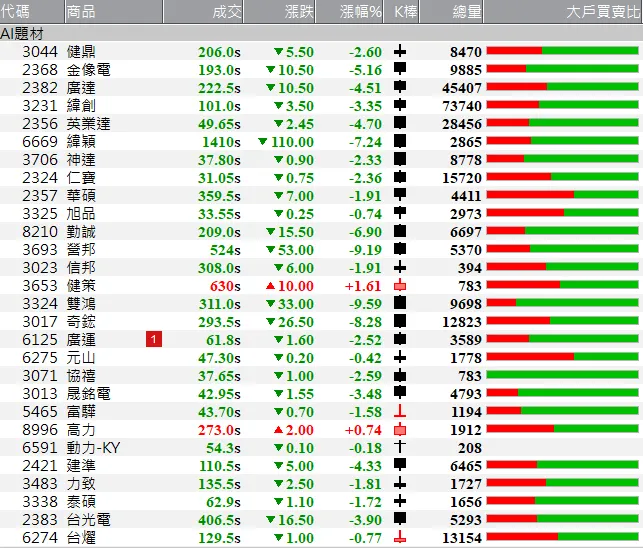The image size is (643, 548).
Task: Sort by the 總量 column header
Action: (451, 11)
